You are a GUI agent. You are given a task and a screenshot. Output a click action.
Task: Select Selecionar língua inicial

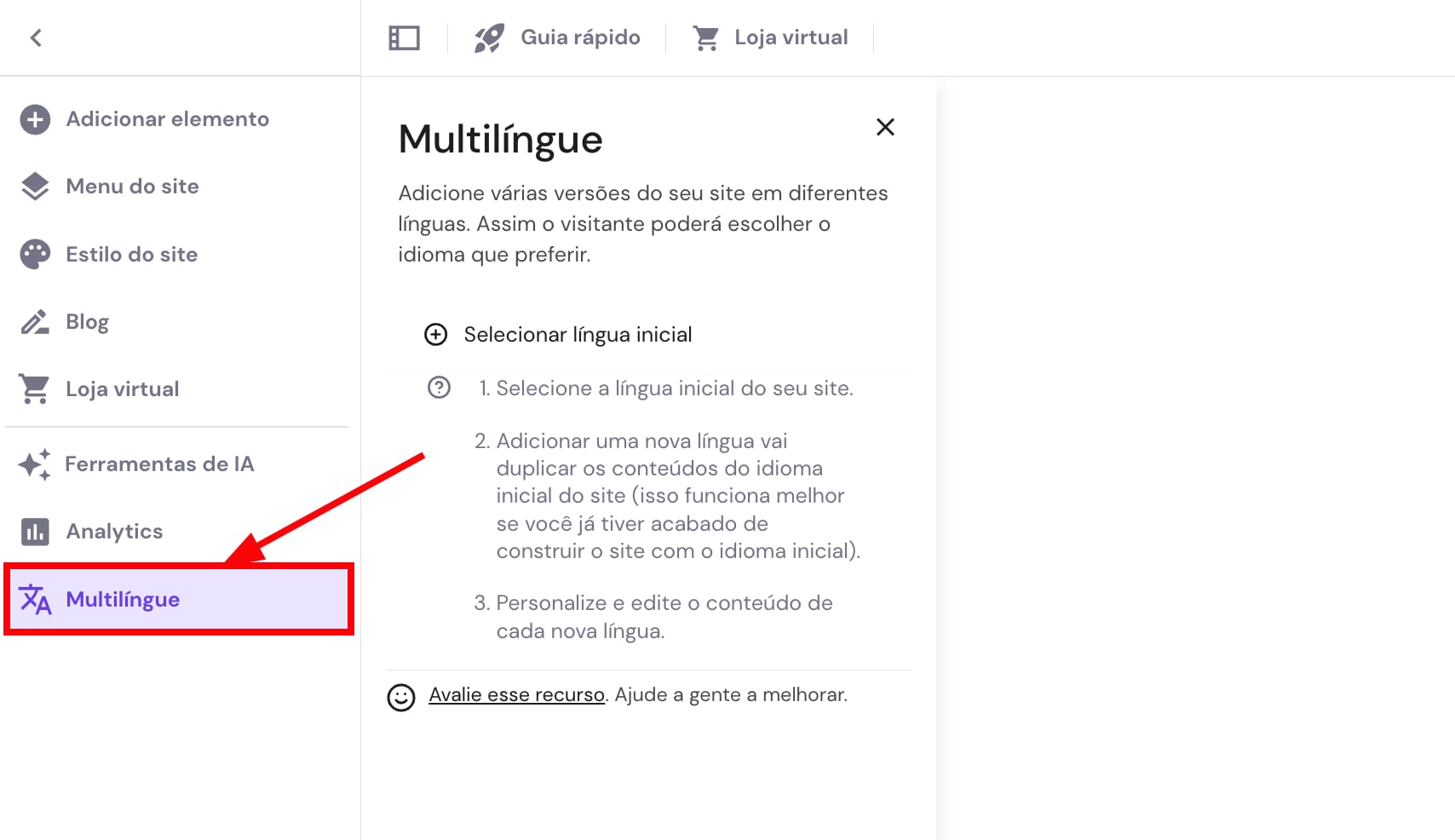pos(578,334)
